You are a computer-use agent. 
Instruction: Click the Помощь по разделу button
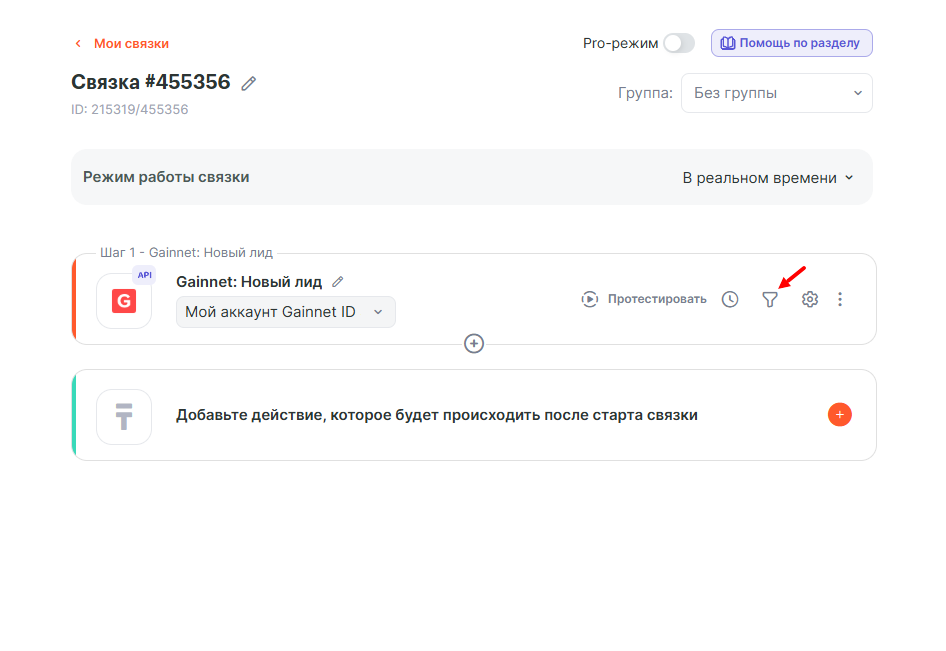(791, 43)
